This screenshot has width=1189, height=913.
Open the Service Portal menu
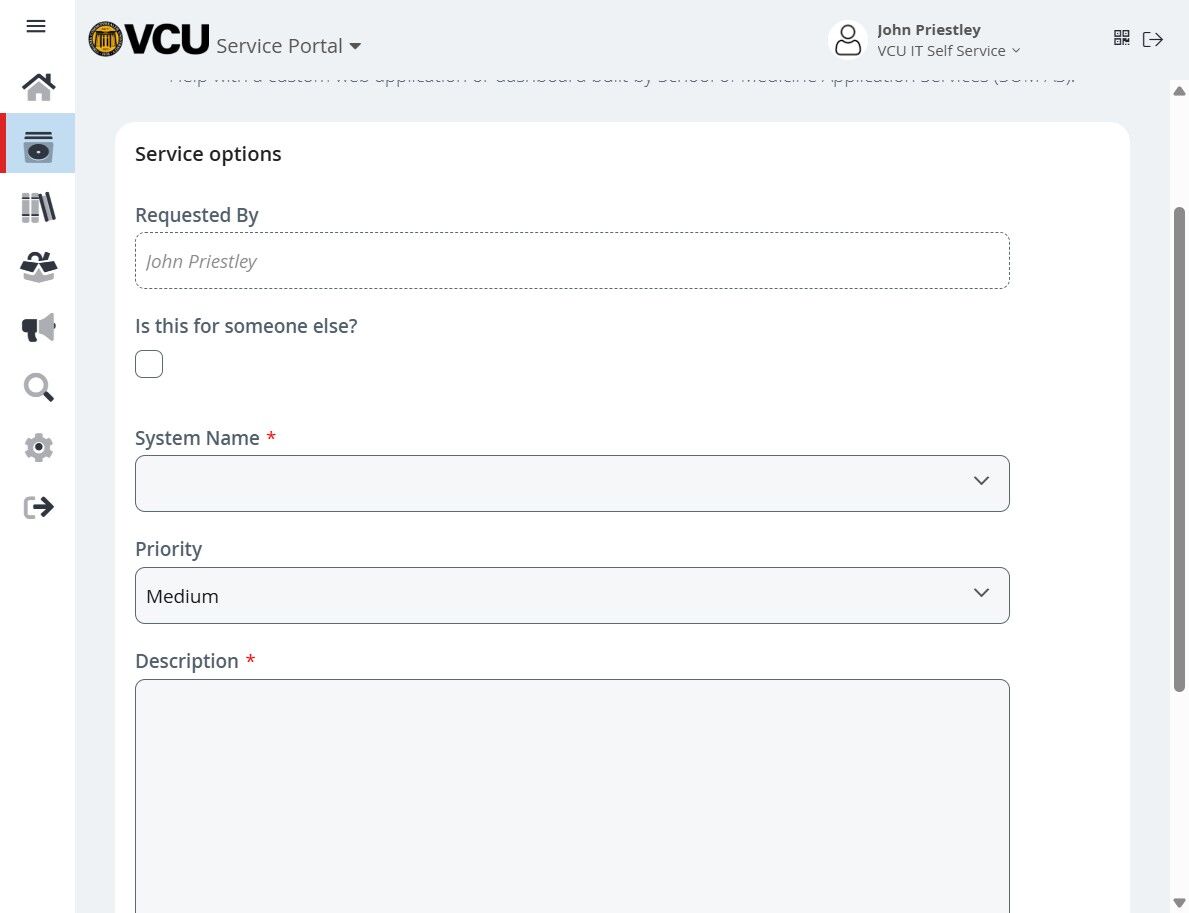coord(288,46)
